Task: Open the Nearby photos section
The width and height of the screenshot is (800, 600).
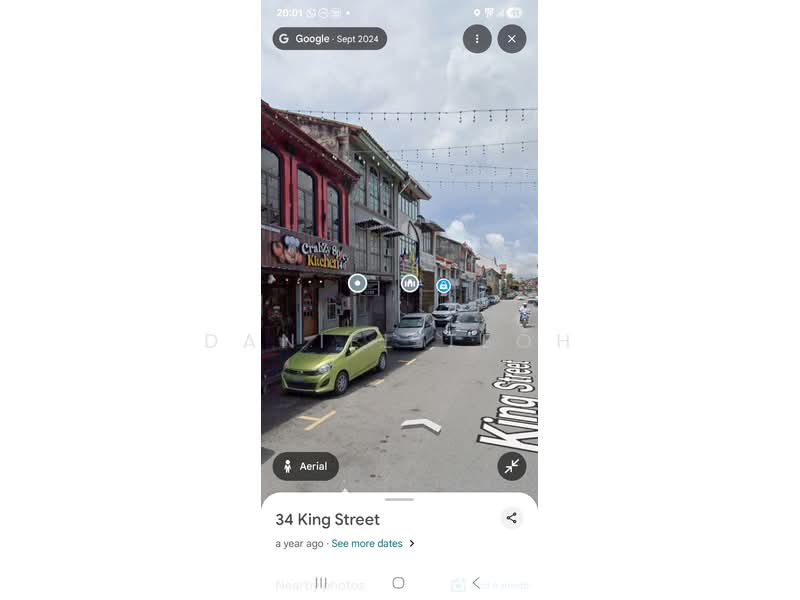Action: pos(320,585)
